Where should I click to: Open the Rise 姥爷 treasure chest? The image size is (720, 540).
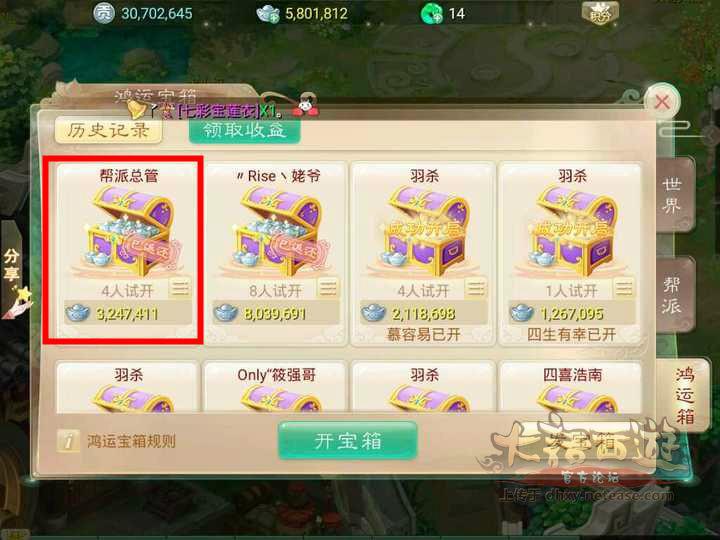point(277,230)
